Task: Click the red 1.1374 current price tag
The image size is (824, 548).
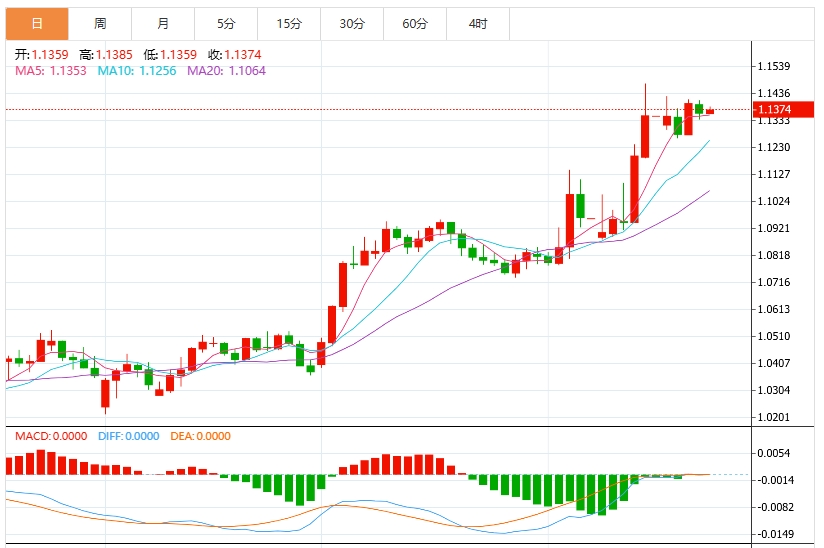Action: (783, 109)
